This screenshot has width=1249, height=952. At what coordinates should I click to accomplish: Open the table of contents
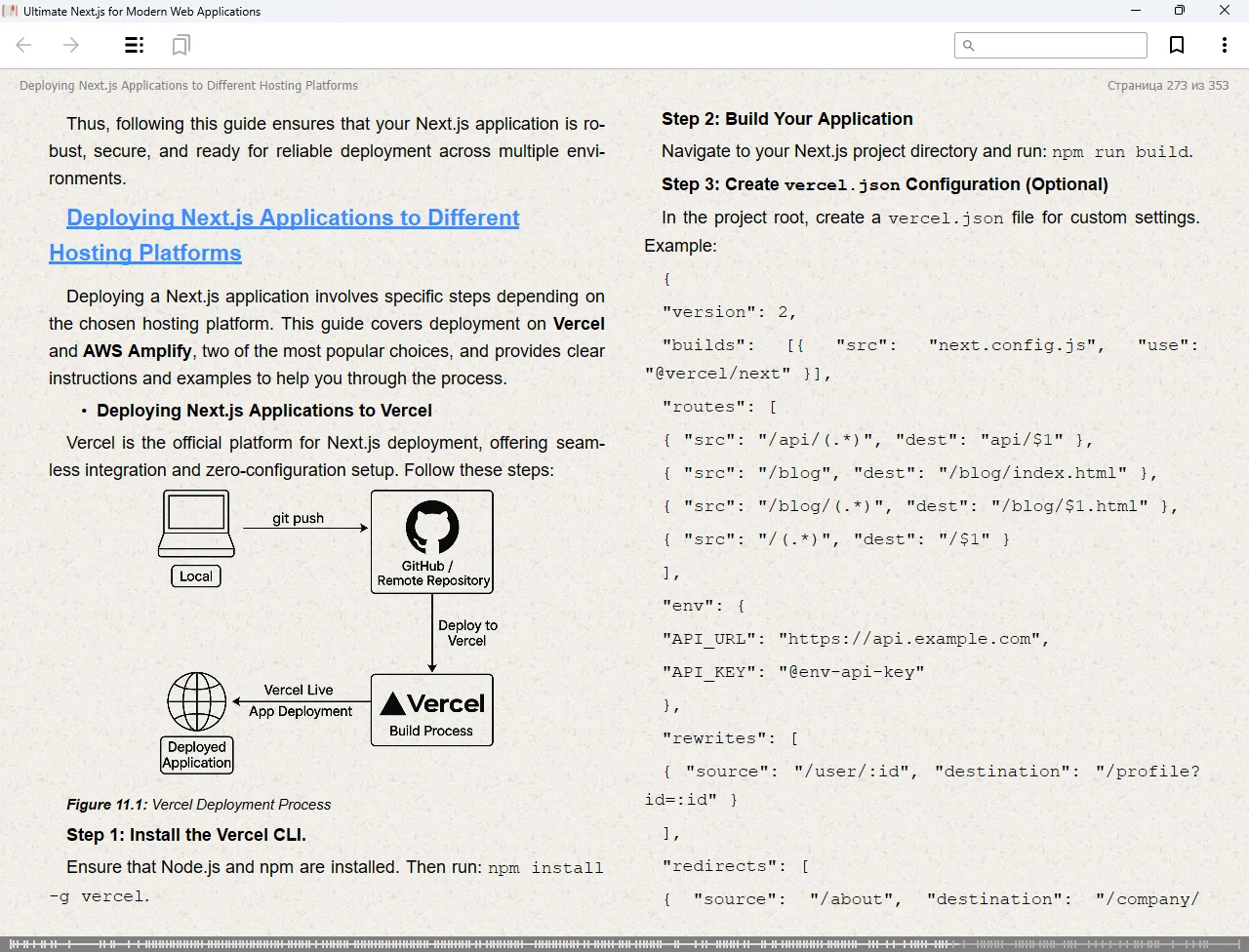pos(135,45)
